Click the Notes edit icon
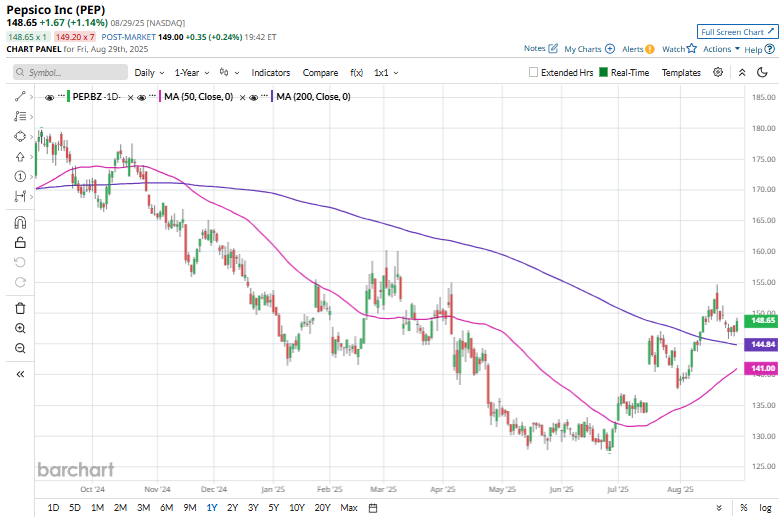Image resolution: width=781 pixels, height=521 pixels. 553,48
